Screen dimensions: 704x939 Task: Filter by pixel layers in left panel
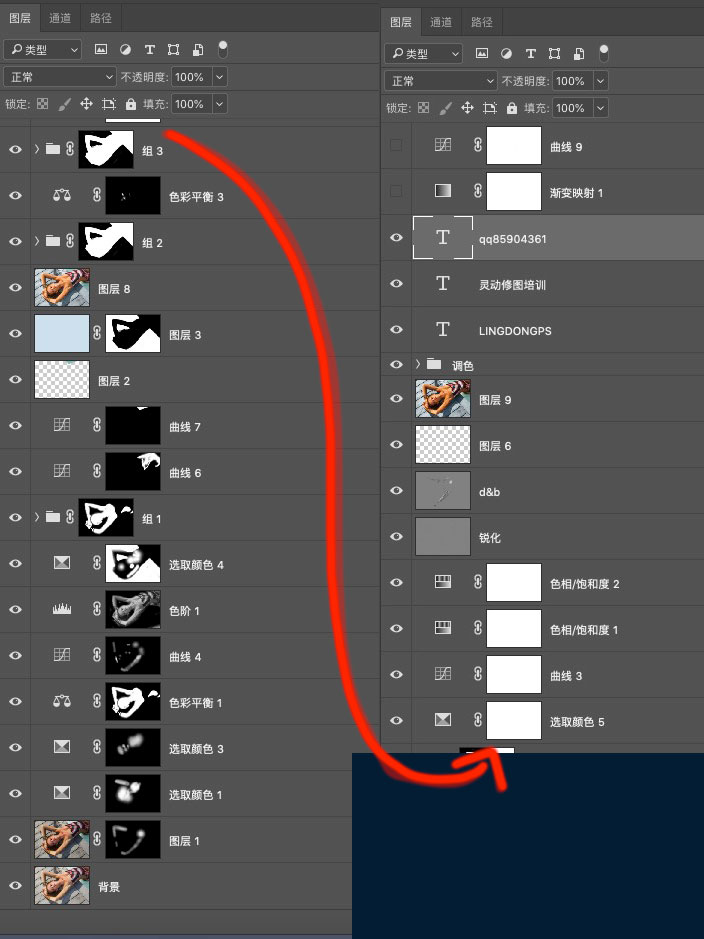pos(101,49)
